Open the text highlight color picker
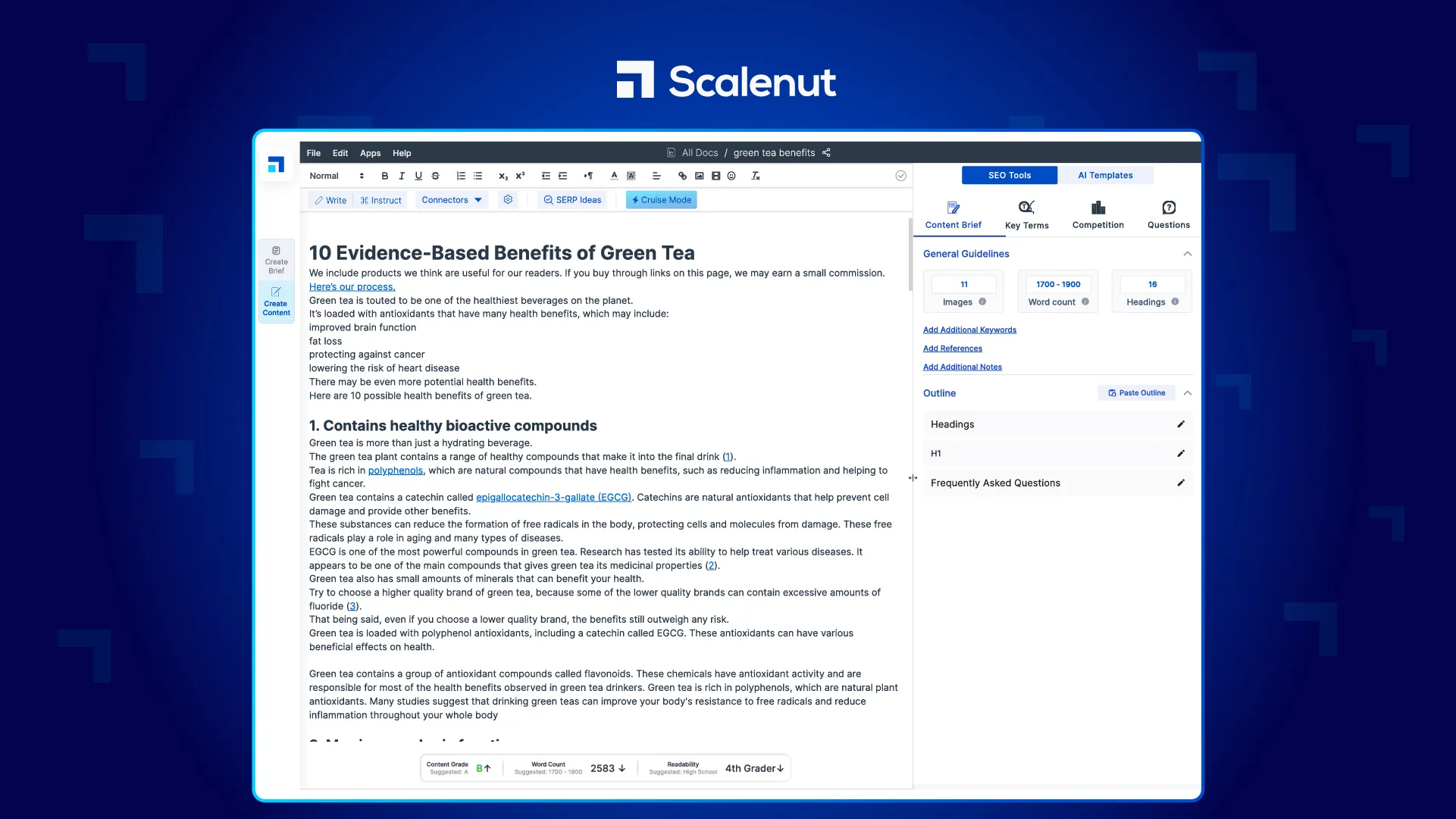1456x819 pixels. coord(631,176)
